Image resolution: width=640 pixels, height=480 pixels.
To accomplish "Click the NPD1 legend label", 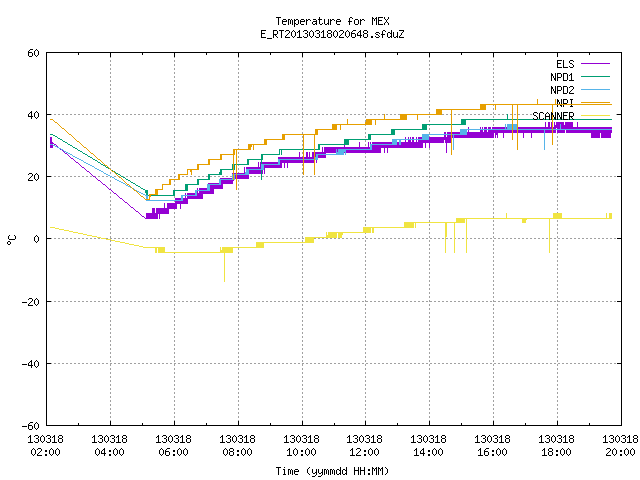I will [x=562, y=77].
